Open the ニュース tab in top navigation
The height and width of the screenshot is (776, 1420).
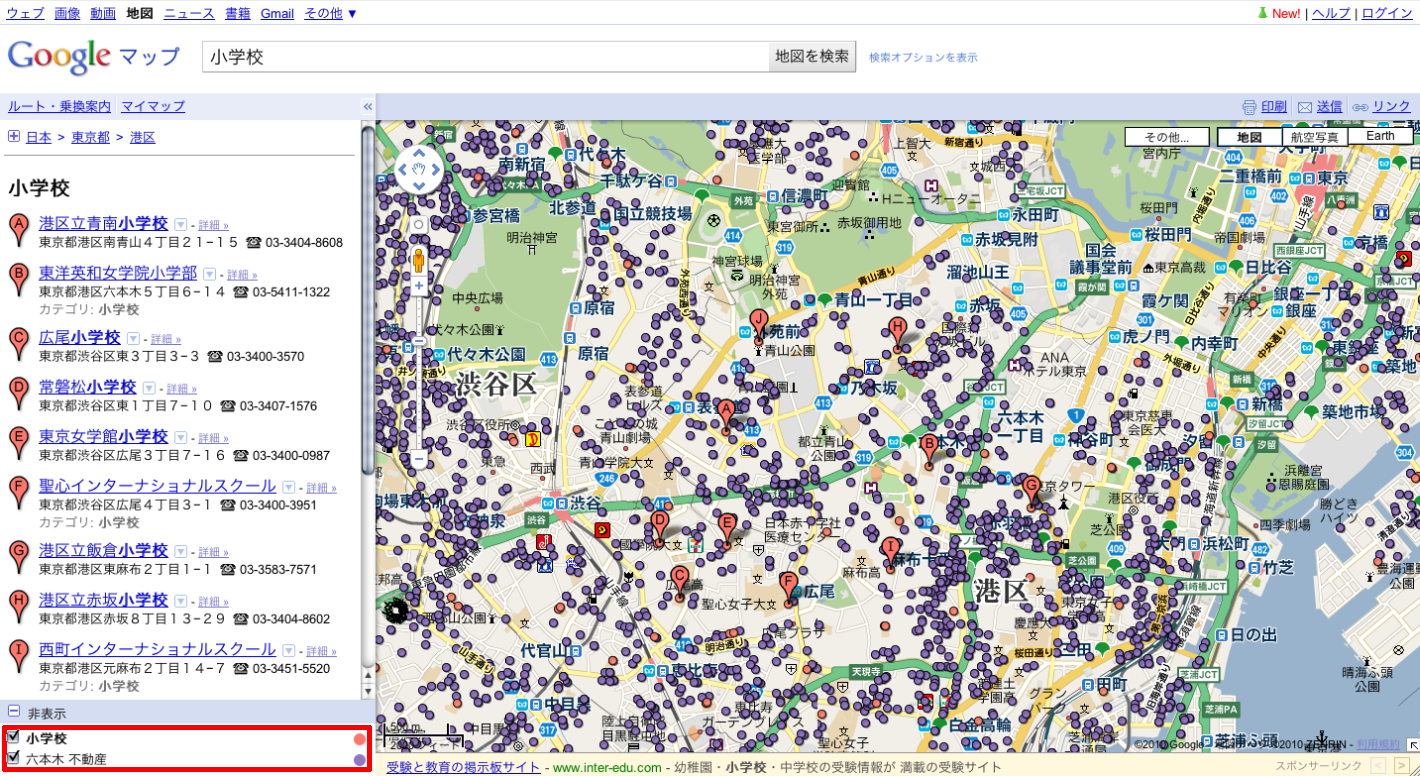189,13
